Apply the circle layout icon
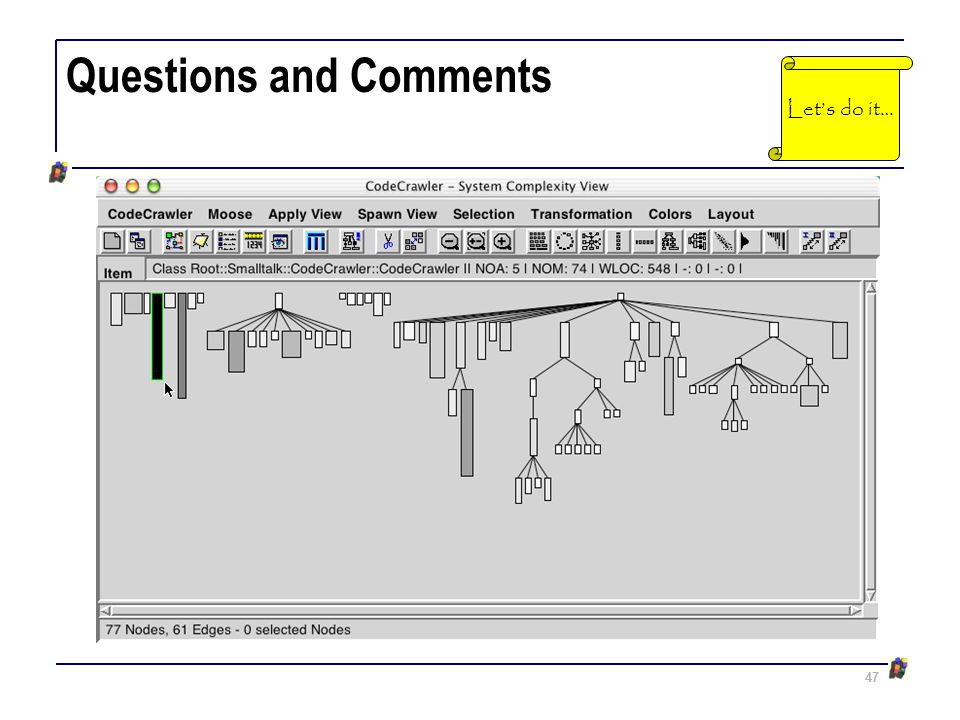This screenshot has width=960, height=720. (564, 241)
